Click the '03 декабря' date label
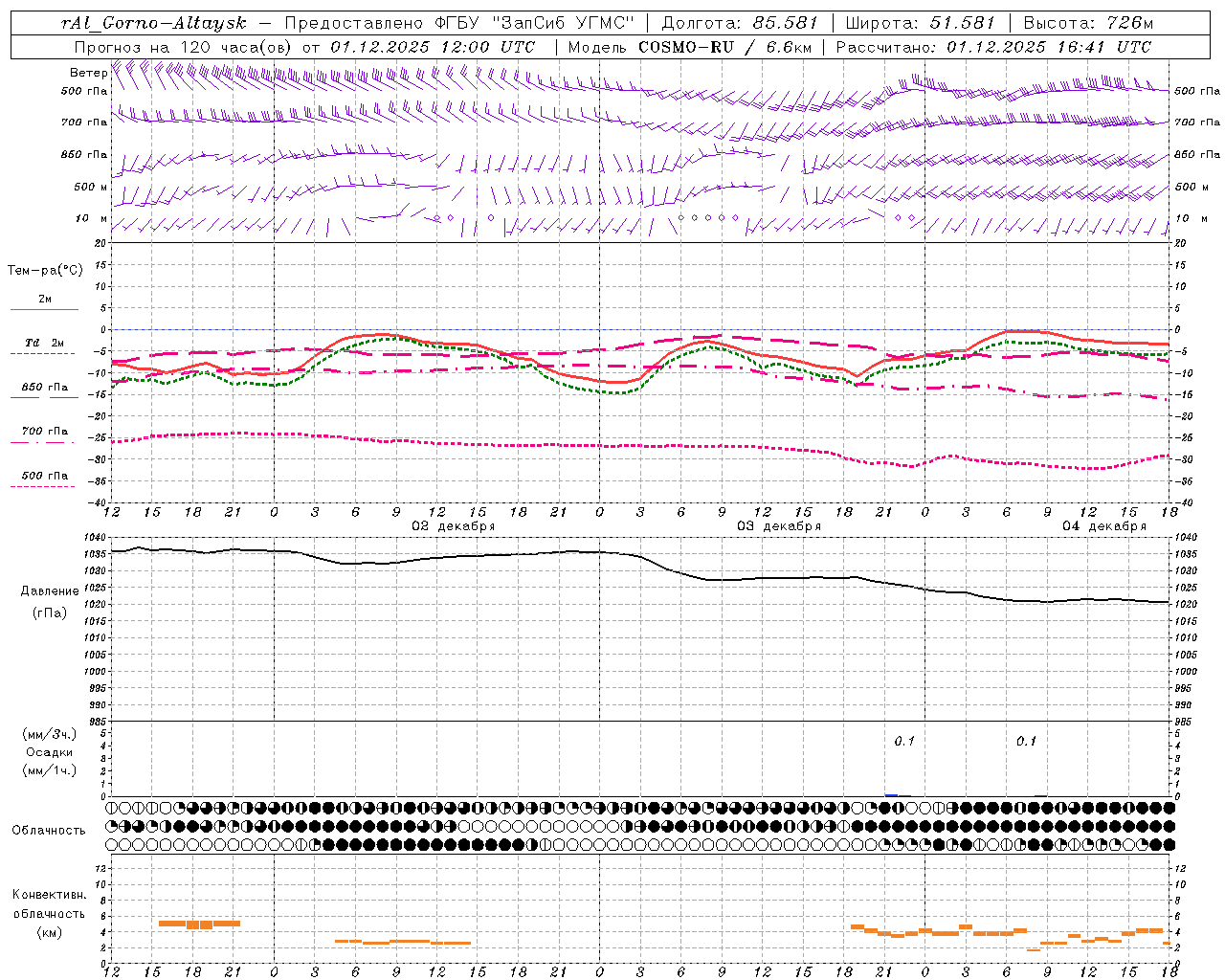Image resolution: width=1225 pixels, height=980 pixels. 779,526
